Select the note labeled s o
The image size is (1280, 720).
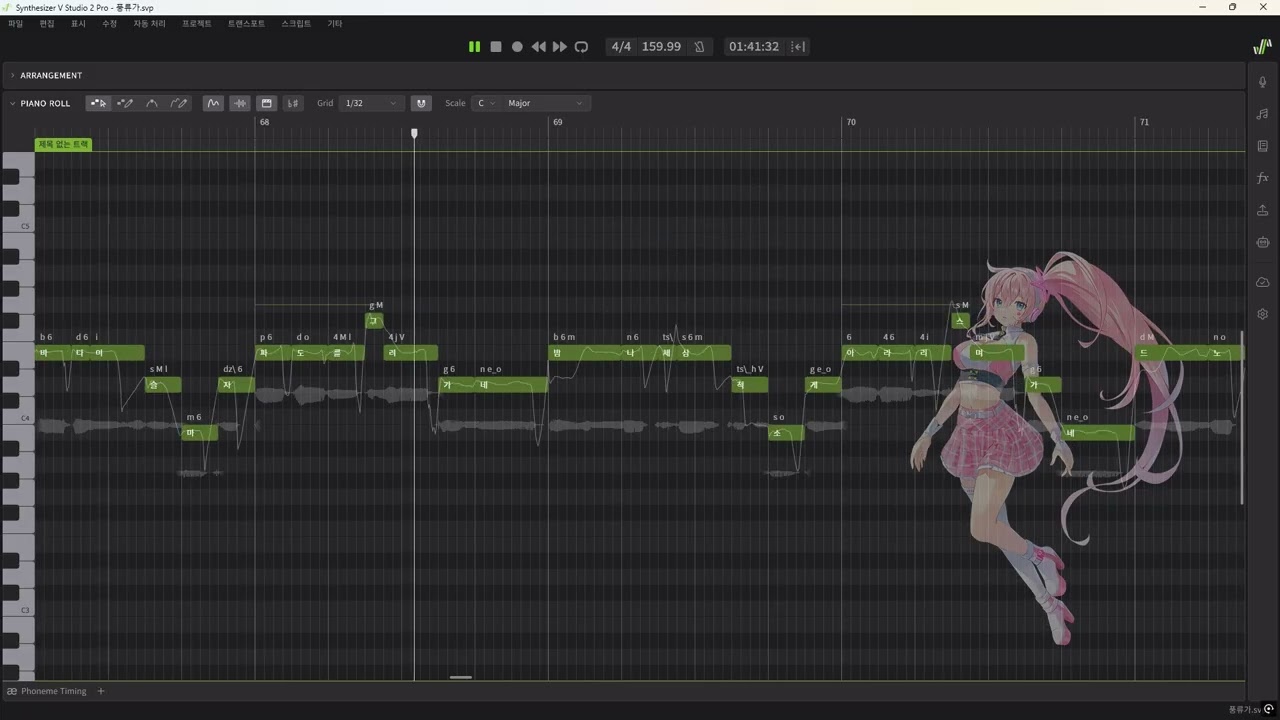pos(786,433)
